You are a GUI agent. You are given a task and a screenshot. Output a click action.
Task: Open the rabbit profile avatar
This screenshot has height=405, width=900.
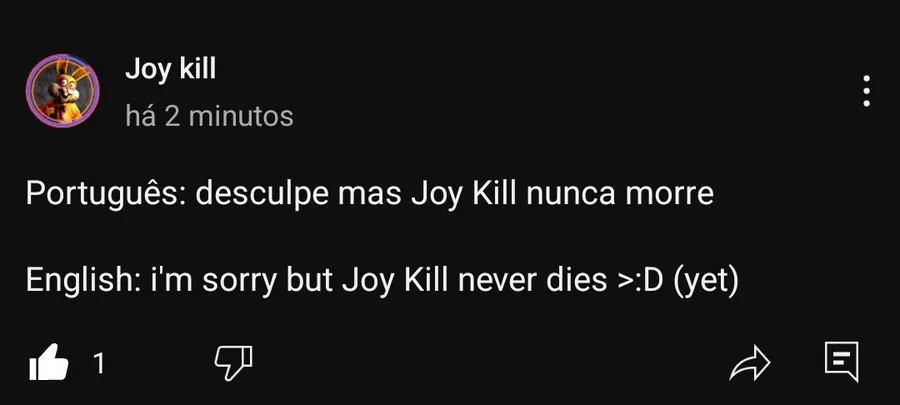63,91
